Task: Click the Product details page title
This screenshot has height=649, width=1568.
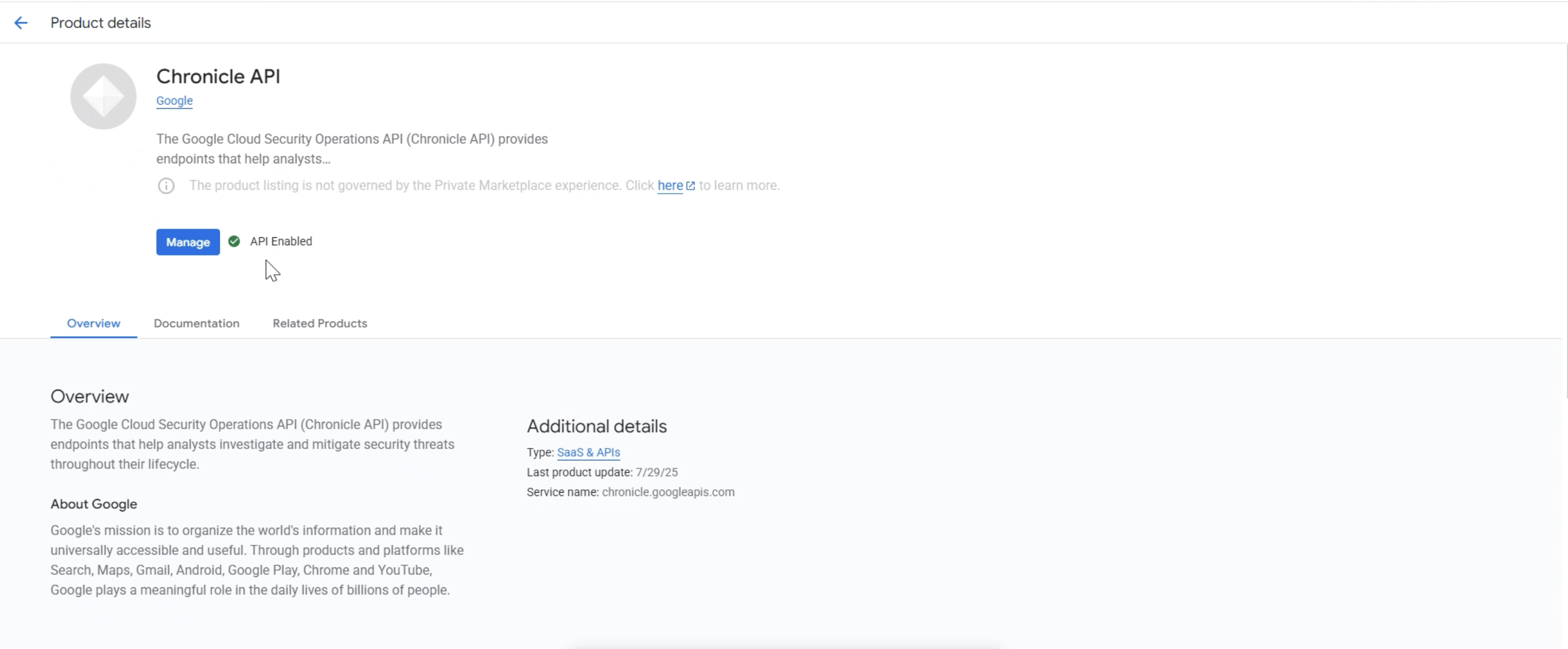Action: pos(100,23)
